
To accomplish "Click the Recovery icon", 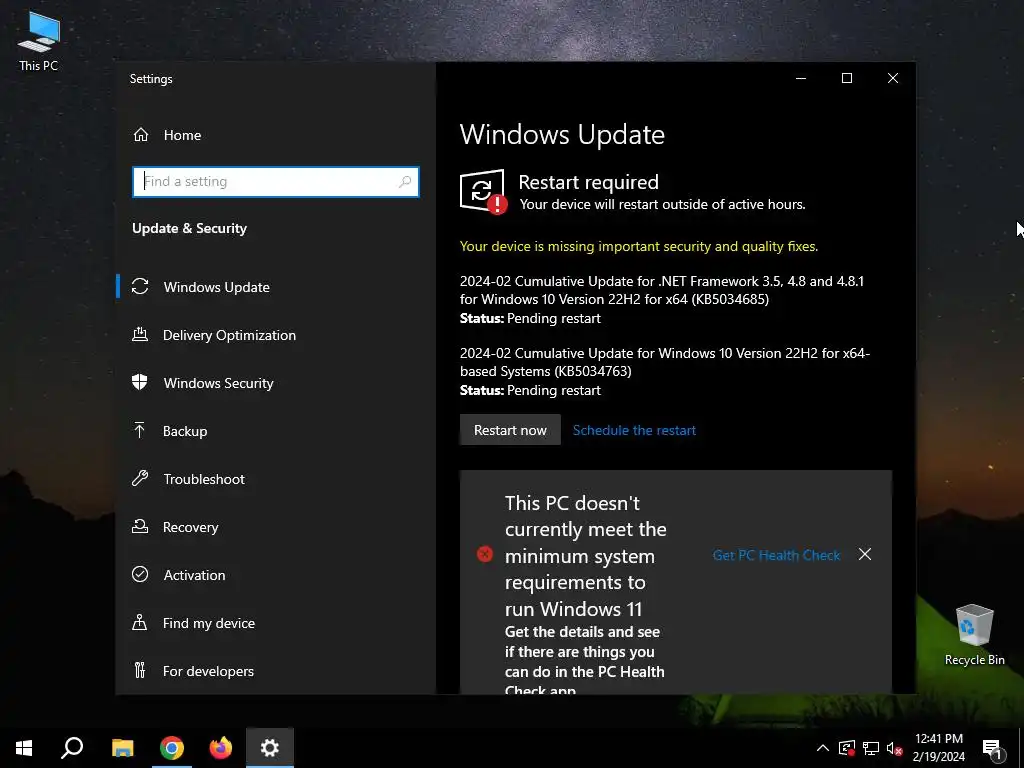I will tap(140, 526).
